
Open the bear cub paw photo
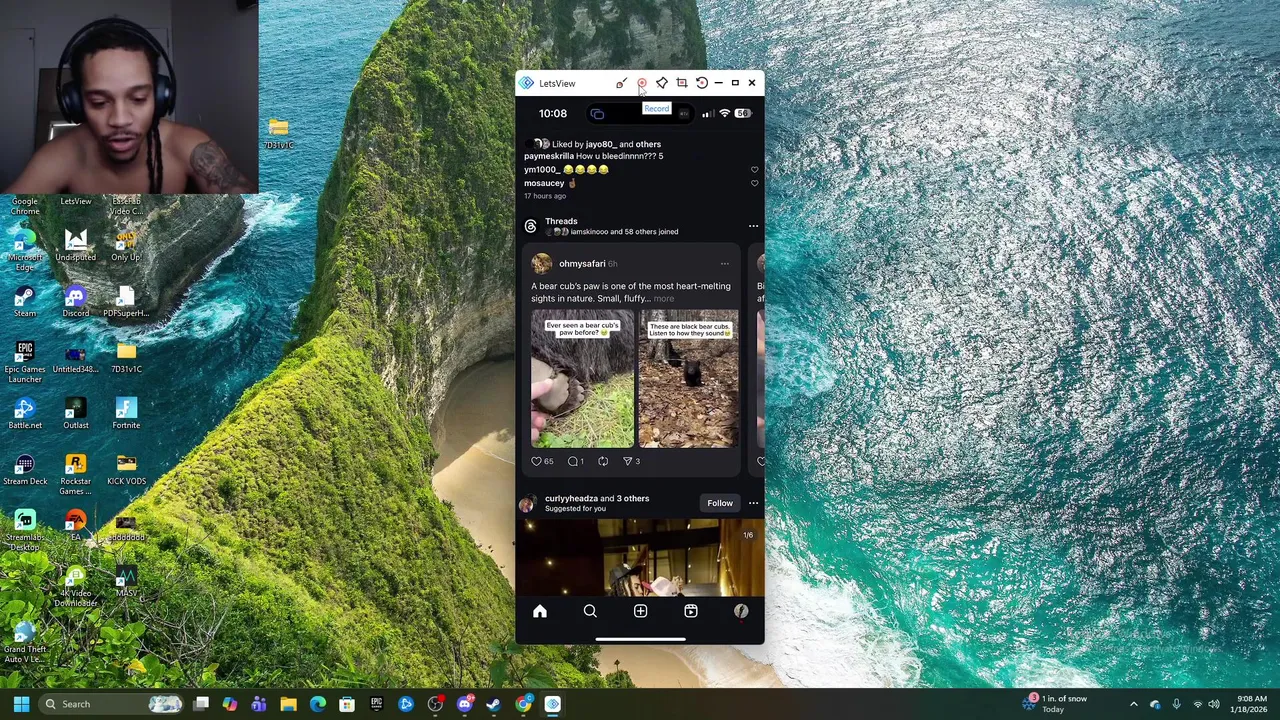tap(582, 379)
